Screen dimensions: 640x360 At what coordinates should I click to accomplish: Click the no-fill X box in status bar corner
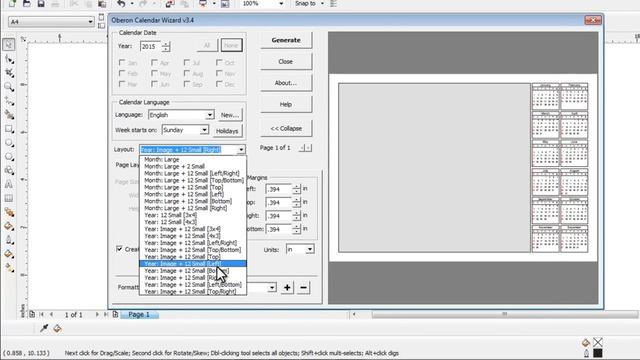pyautogui.click(x=598, y=342)
